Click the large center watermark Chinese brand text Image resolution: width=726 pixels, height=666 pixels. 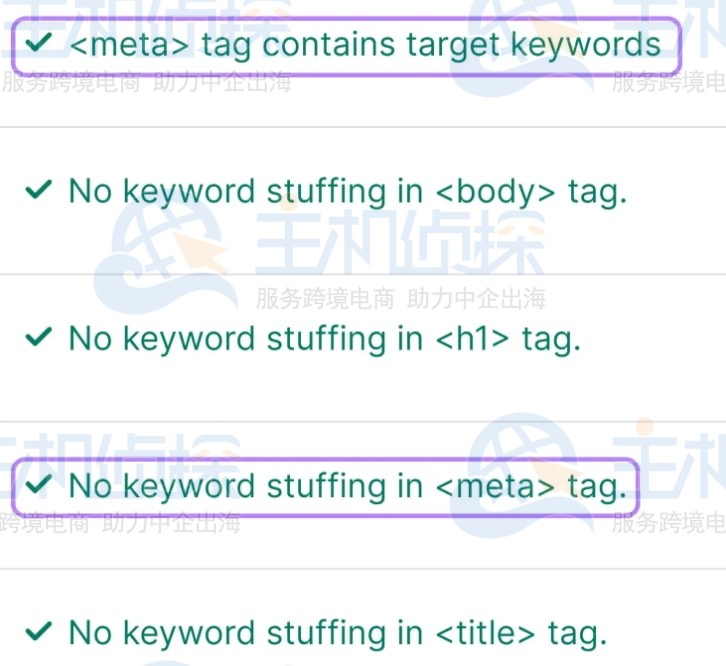pos(401,242)
